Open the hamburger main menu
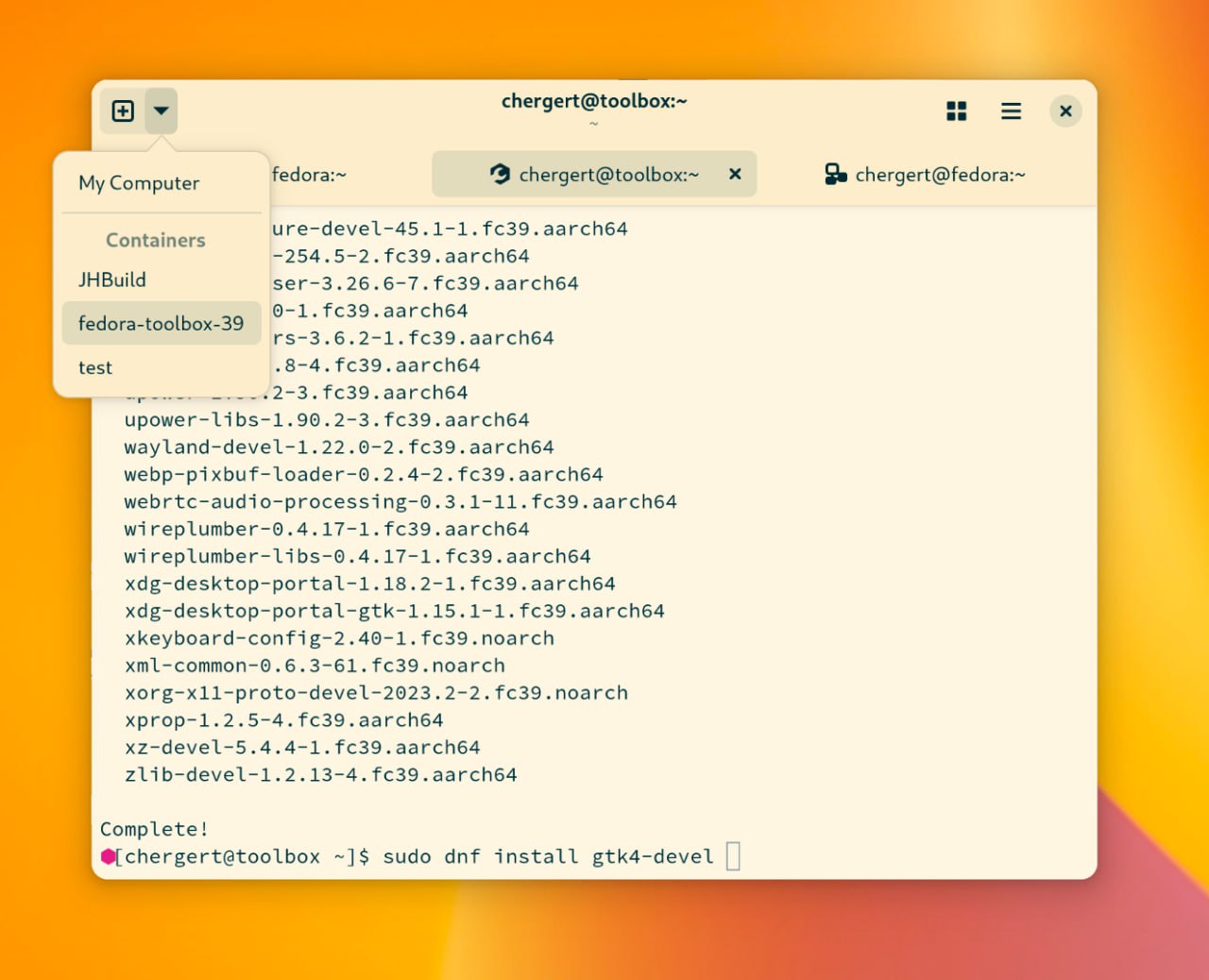Viewport: 1209px width, 980px height. point(1011,111)
